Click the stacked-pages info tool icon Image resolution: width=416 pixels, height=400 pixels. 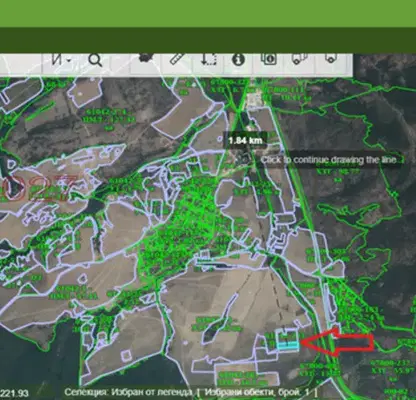pyautogui.click(x=269, y=59)
